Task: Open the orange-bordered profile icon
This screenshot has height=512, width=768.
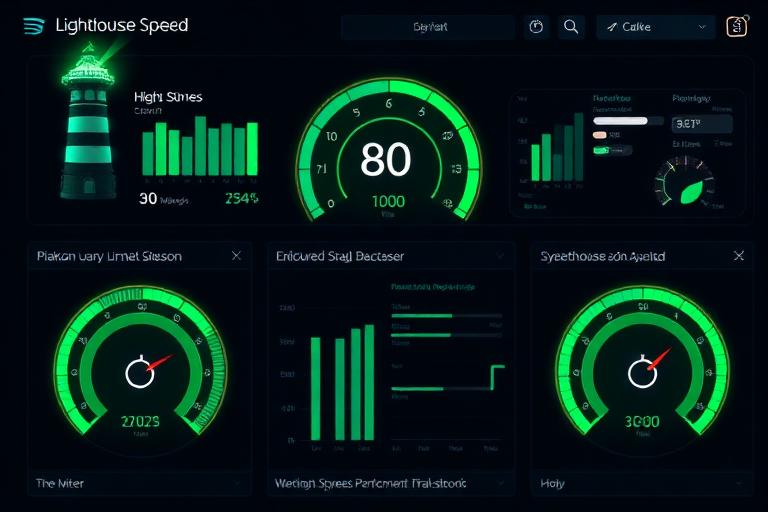Action: pos(737,26)
